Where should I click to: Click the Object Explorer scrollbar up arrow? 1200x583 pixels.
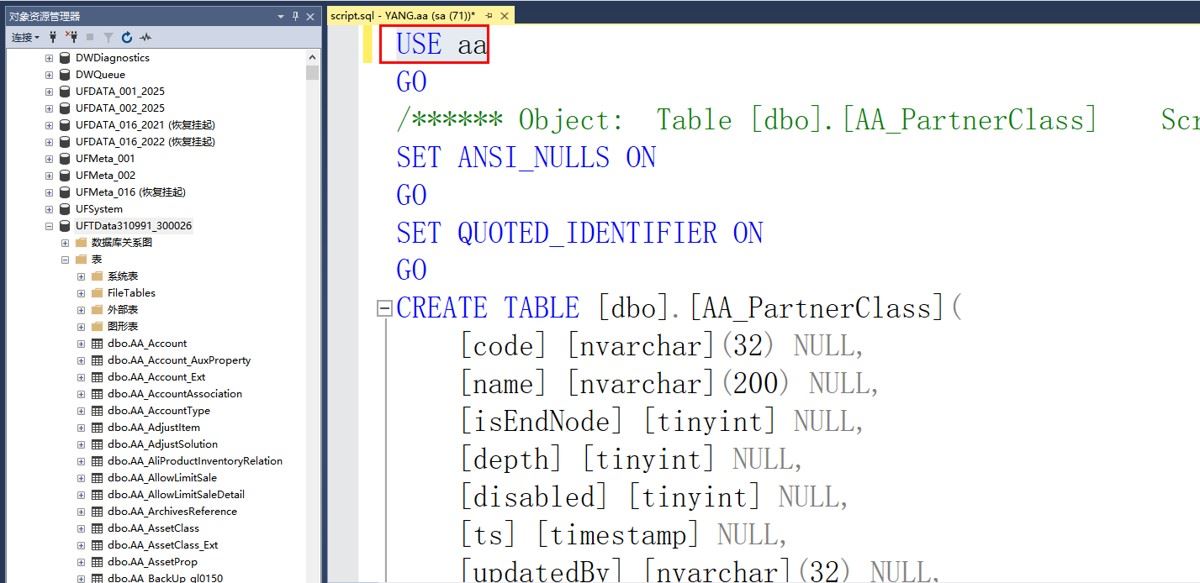(x=313, y=58)
